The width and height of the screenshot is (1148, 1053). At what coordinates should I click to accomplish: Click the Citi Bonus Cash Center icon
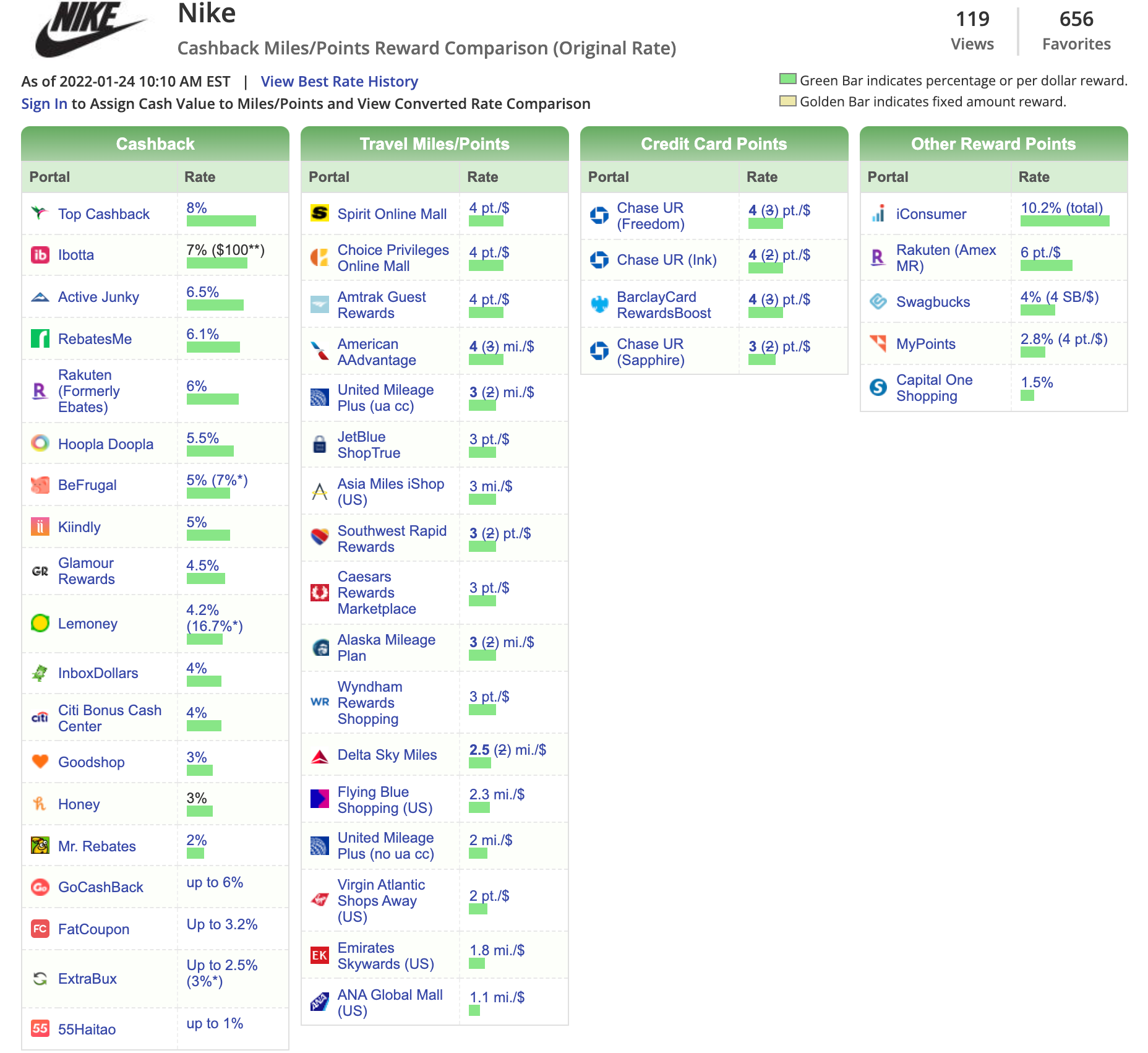39,718
